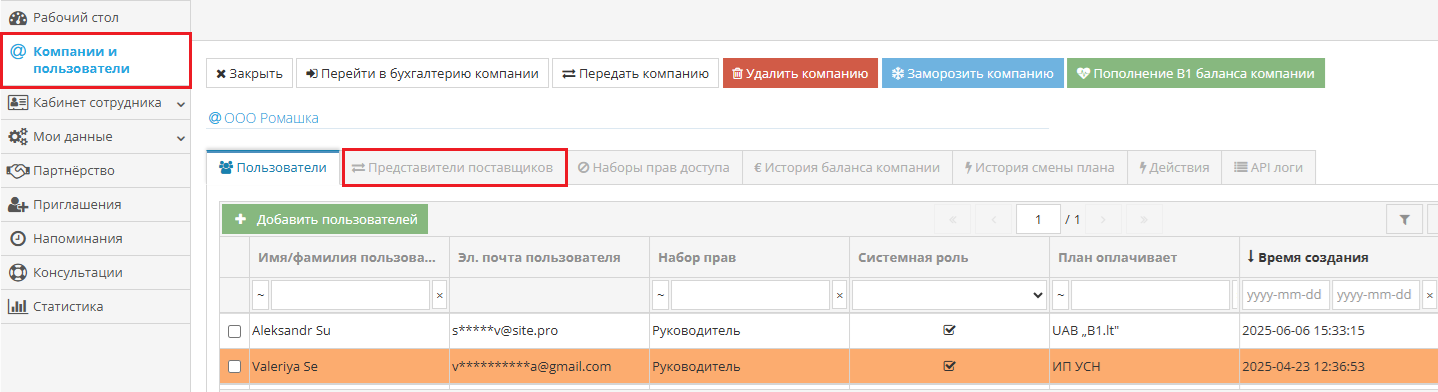This screenshot has width=1438, height=392.
Task: Open the Набор прав filter operator ~ button
Action: (660, 295)
